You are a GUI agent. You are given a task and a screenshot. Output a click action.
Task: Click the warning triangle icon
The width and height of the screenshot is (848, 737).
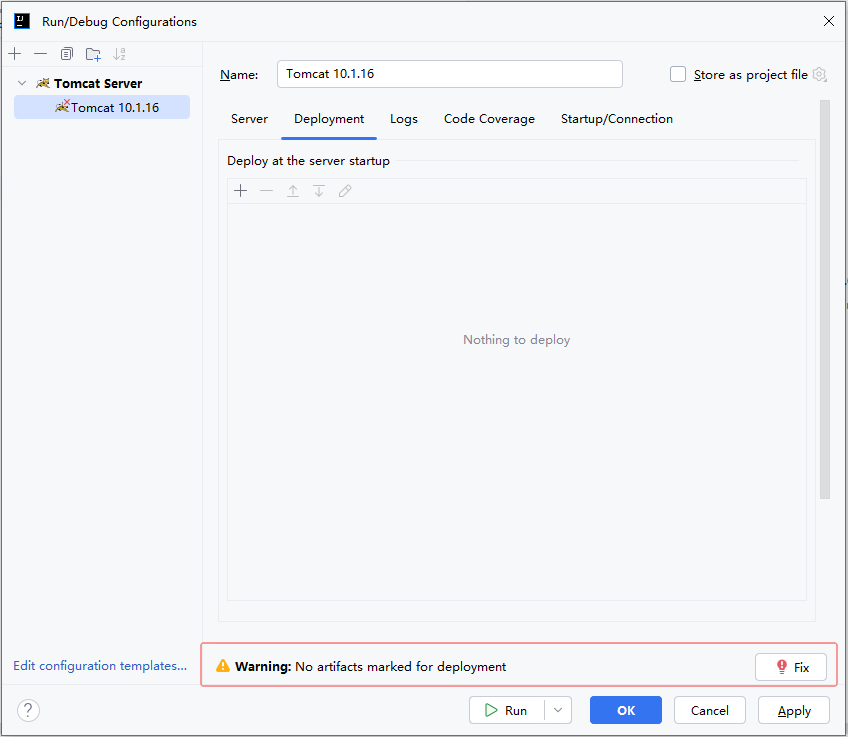click(x=223, y=666)
